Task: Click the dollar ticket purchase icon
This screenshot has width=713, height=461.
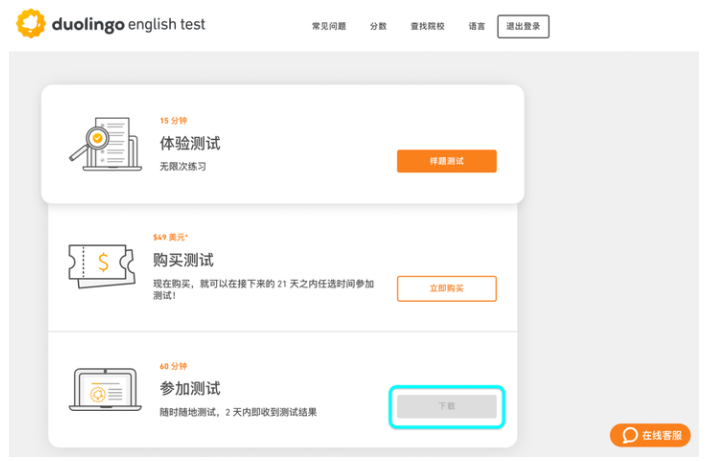Action: (x=102, y=266)
